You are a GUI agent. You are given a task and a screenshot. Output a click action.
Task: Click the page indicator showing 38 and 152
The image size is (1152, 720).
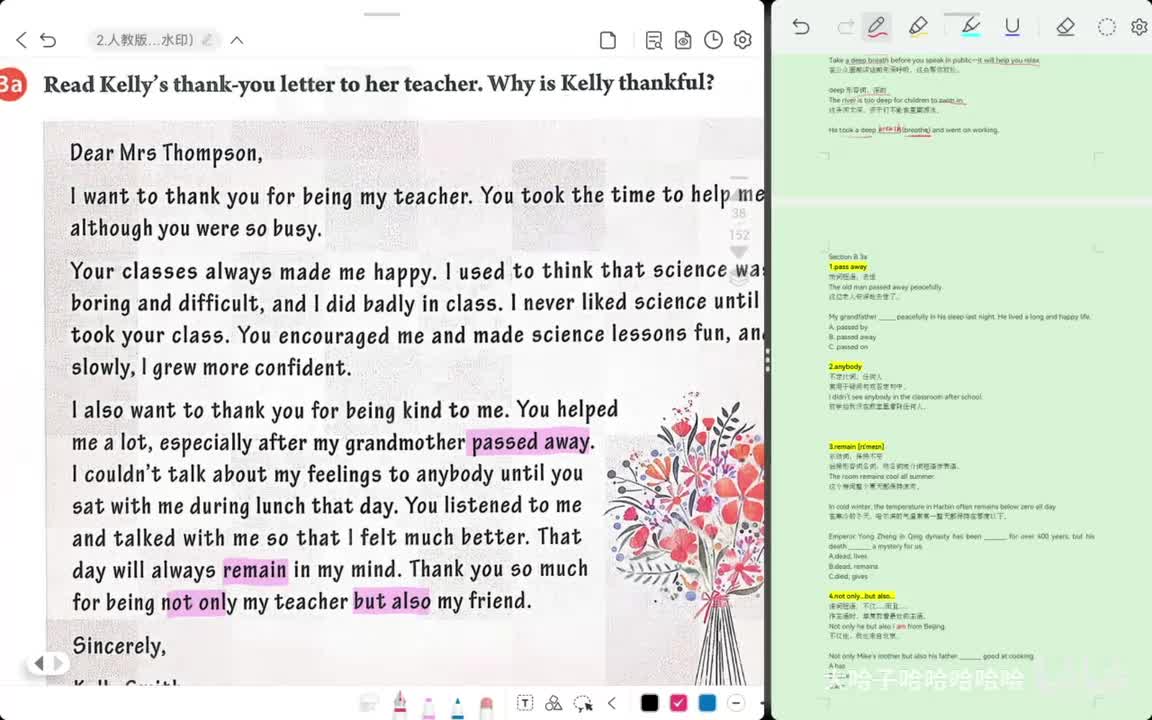pos(739,224)
